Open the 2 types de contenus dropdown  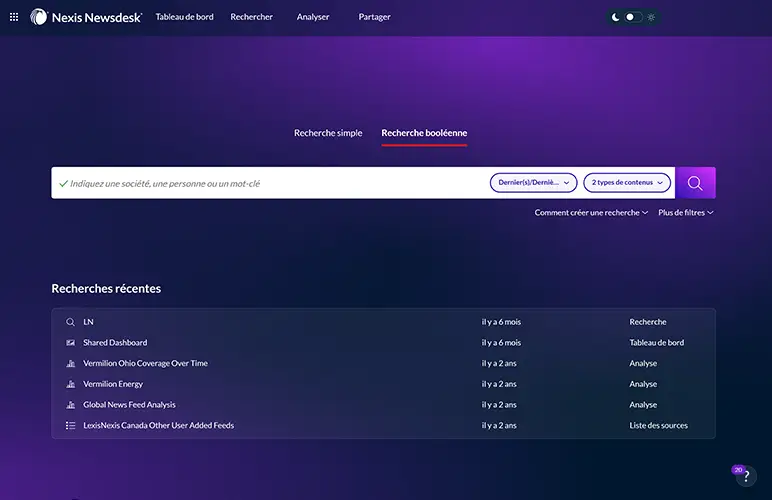pyautogui.click(x=627, y=183)
